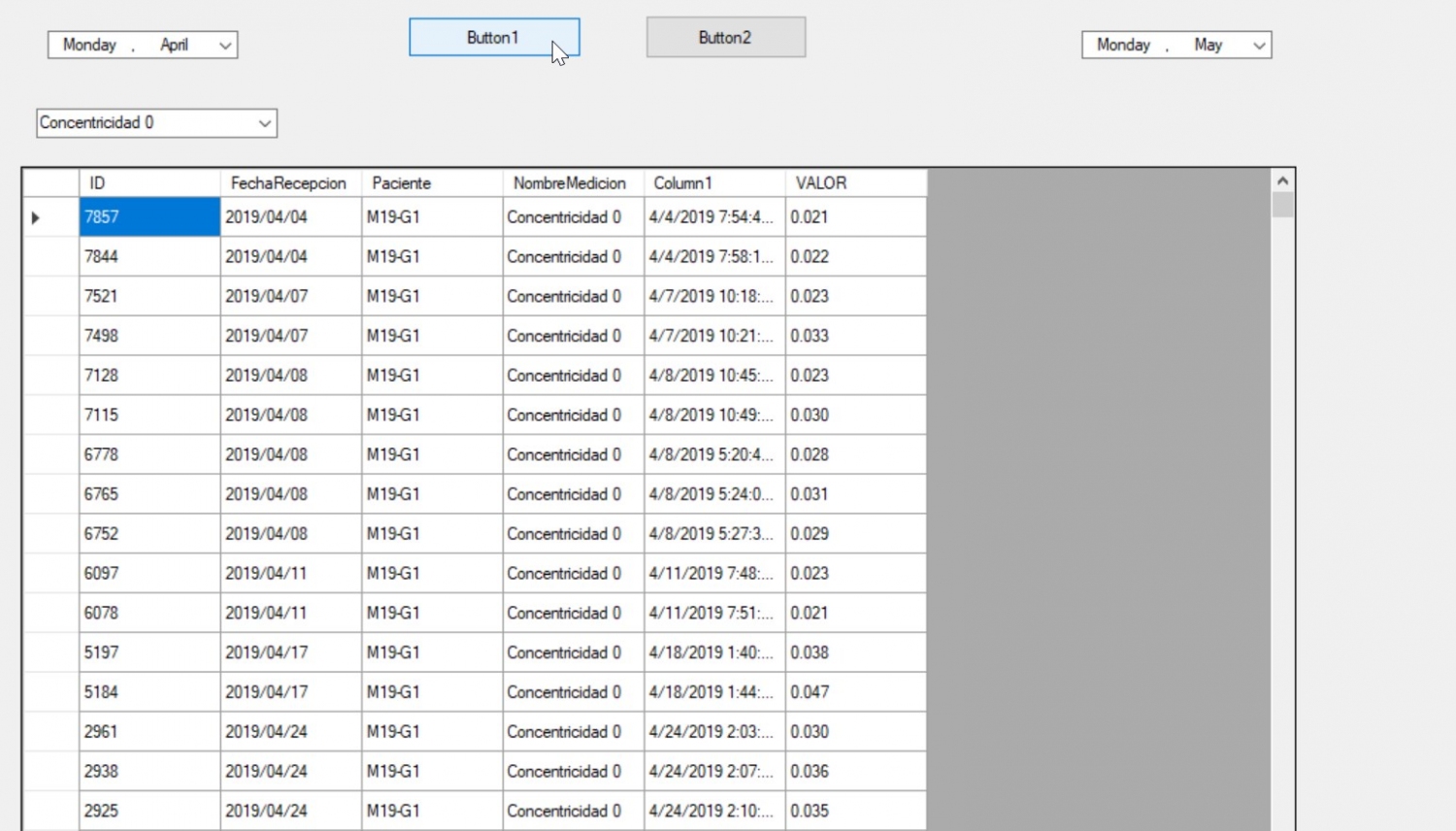
Task: Click VALOR cell 0.038
Action: [856, 652]
